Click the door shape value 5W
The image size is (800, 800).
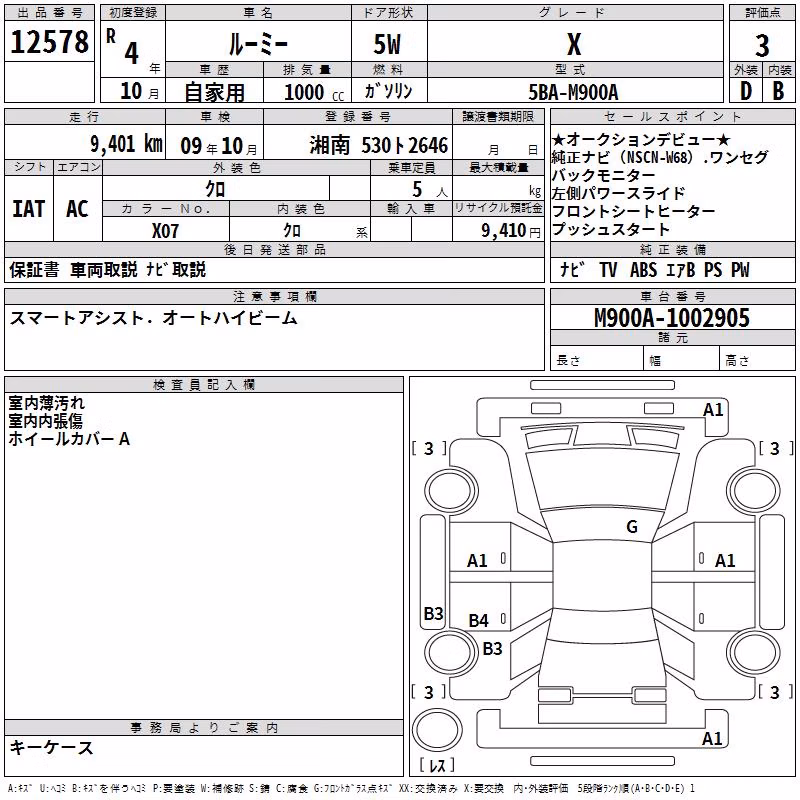pyautogui.click(x=388, y=44)
